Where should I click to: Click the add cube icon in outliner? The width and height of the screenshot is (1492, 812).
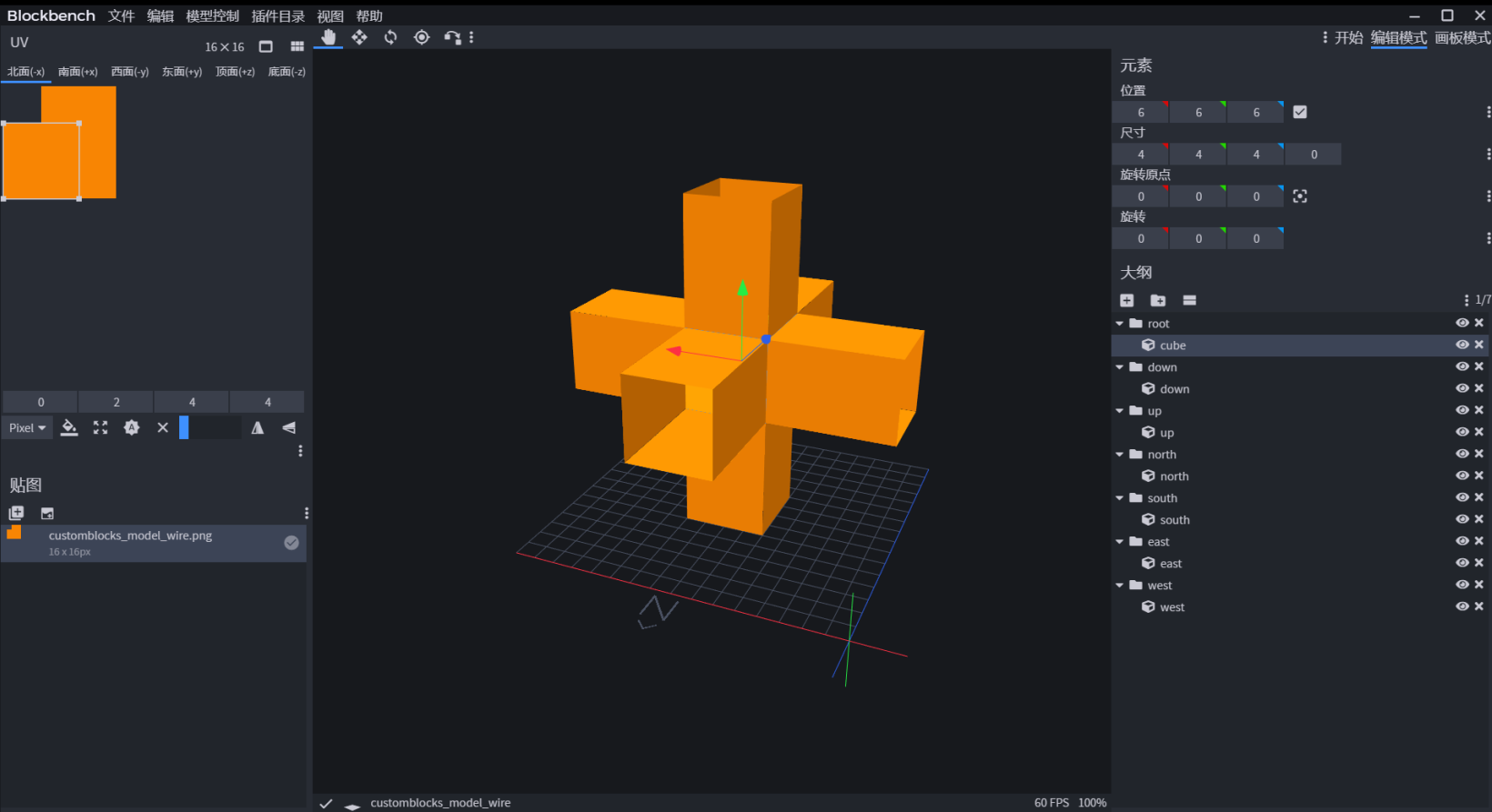(x=1126, y=300)
